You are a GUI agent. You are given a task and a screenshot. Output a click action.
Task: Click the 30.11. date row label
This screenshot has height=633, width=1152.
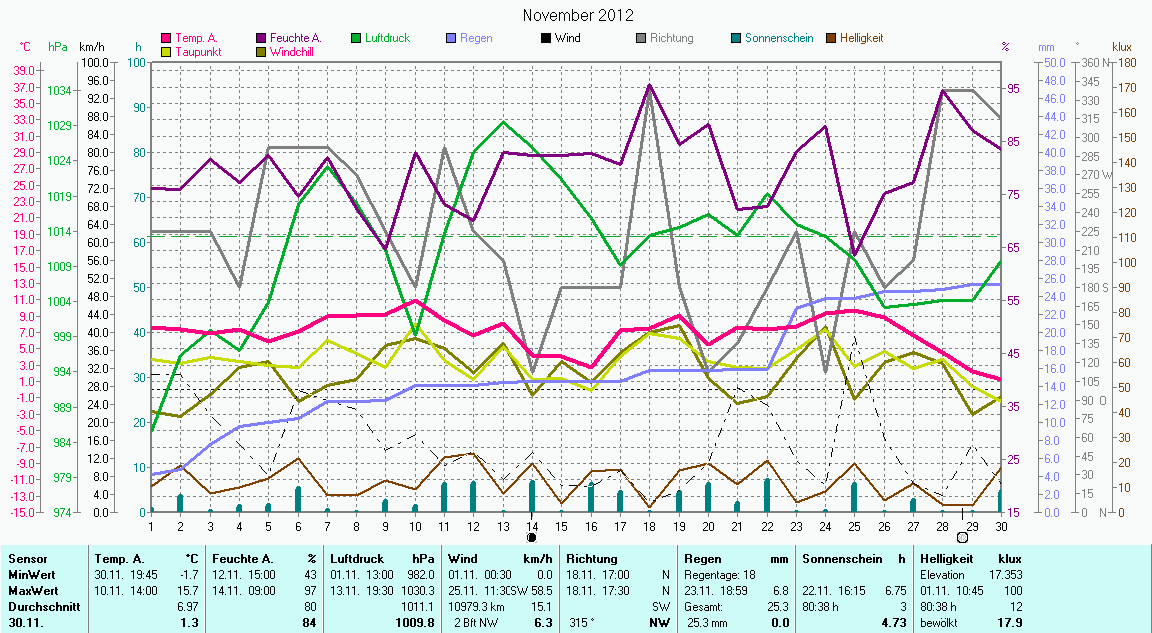(x=26, y=623)
